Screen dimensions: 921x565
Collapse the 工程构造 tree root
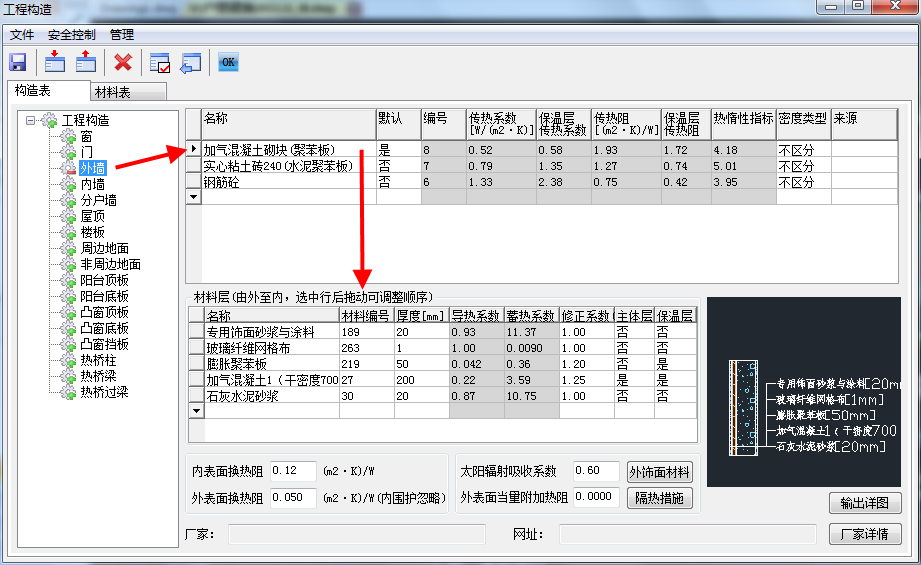pos(30,120)
